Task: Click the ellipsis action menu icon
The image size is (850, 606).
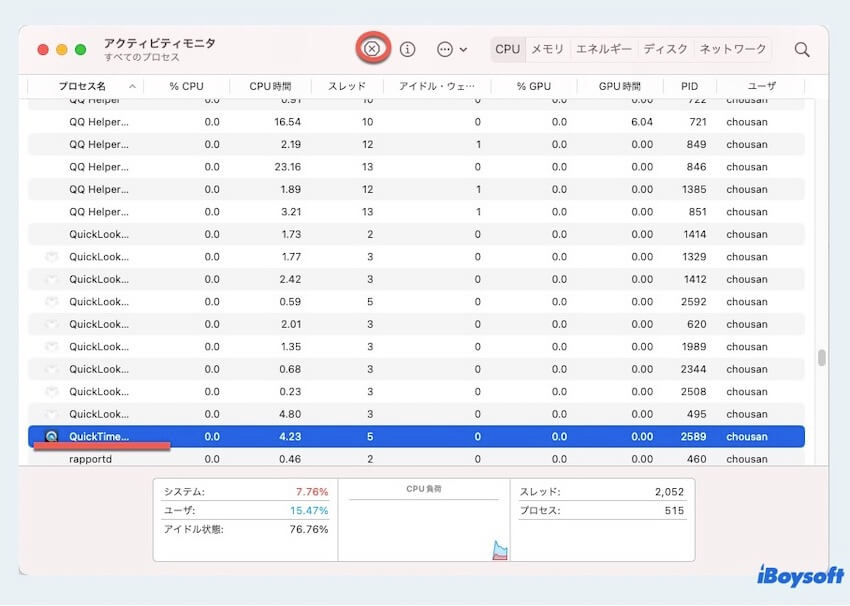Action: pos(445,49)
